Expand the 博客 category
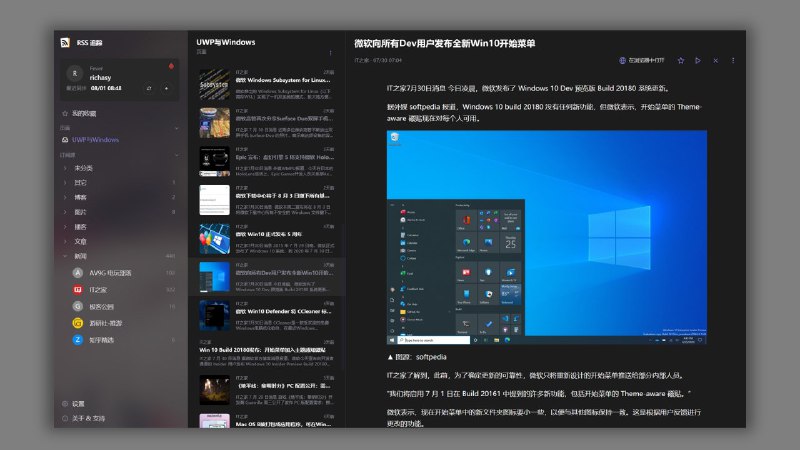 pos(80,197)
